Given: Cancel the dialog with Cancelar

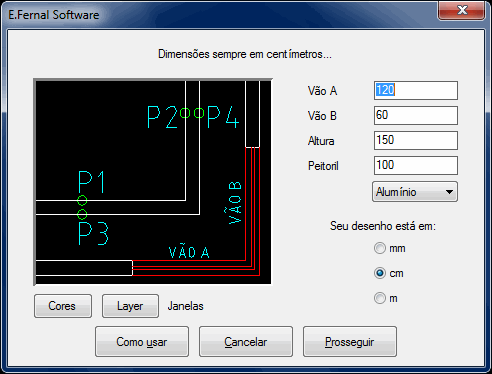Looking at the screenshot, I should (246, 342).
